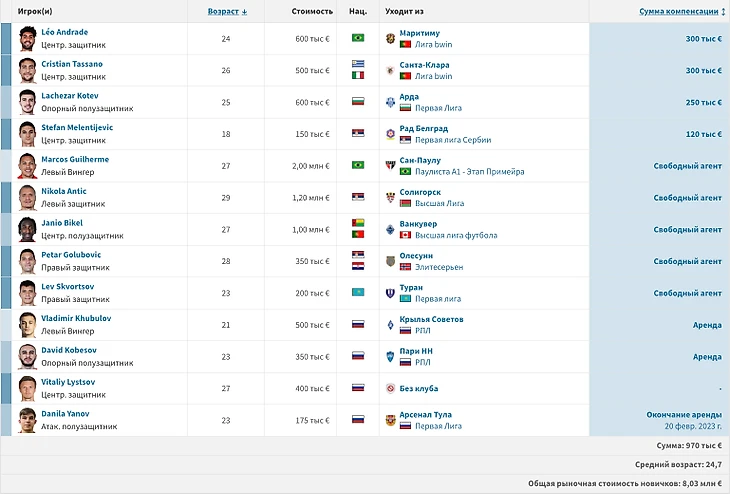Open the Крылья Советов club page
This screenshot has height=494, width=730.
[431, 319]
